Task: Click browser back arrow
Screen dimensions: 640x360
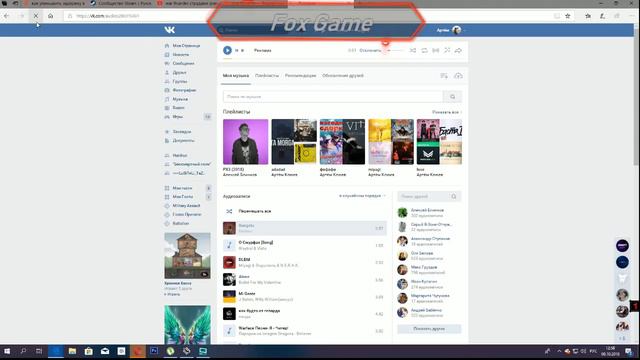Action: (x=7, y=16)
